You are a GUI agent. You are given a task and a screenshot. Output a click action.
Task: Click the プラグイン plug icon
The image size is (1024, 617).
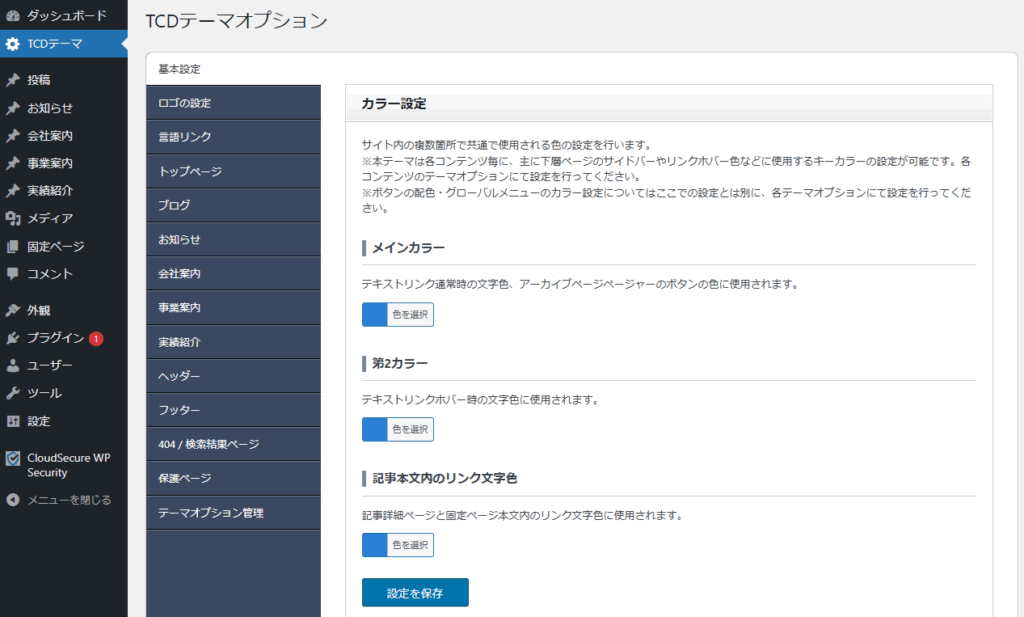pyautogui.click(x=13, y=338)
